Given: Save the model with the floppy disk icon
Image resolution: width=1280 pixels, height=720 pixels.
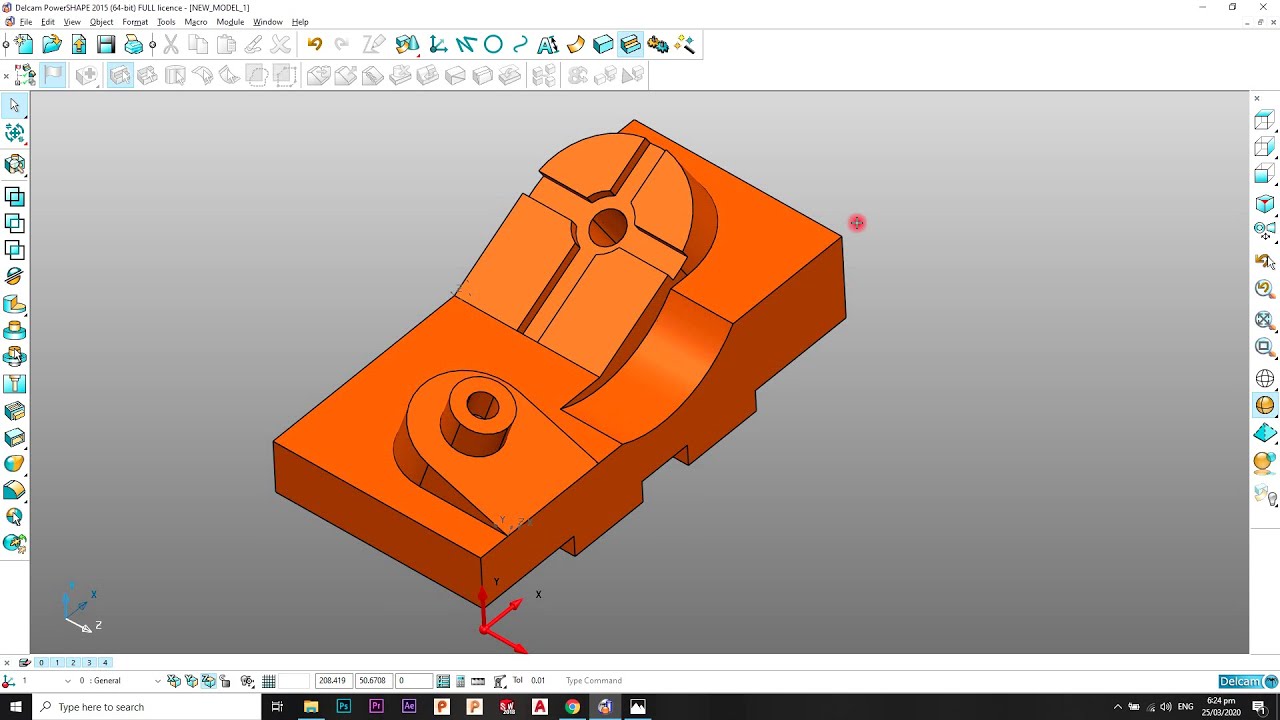Looking at the screenshot, I should click(x=106, y=44).
